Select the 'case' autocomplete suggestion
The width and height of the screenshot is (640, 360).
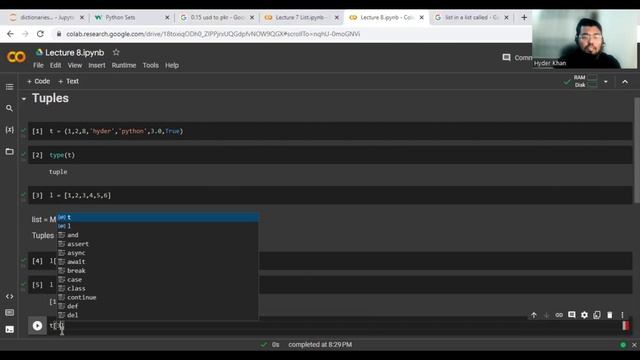157,280
